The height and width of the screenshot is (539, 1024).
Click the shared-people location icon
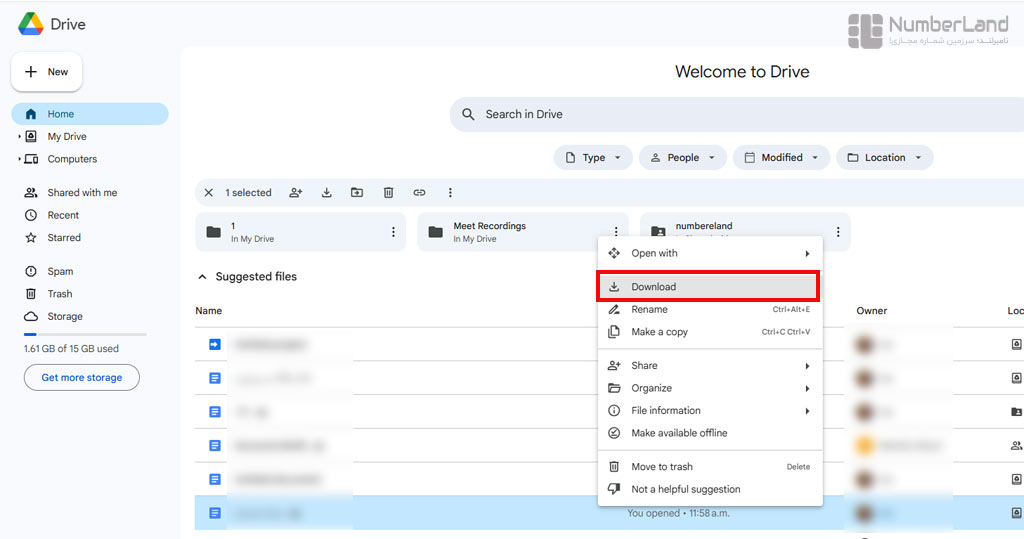click(x=1016, y=446)
